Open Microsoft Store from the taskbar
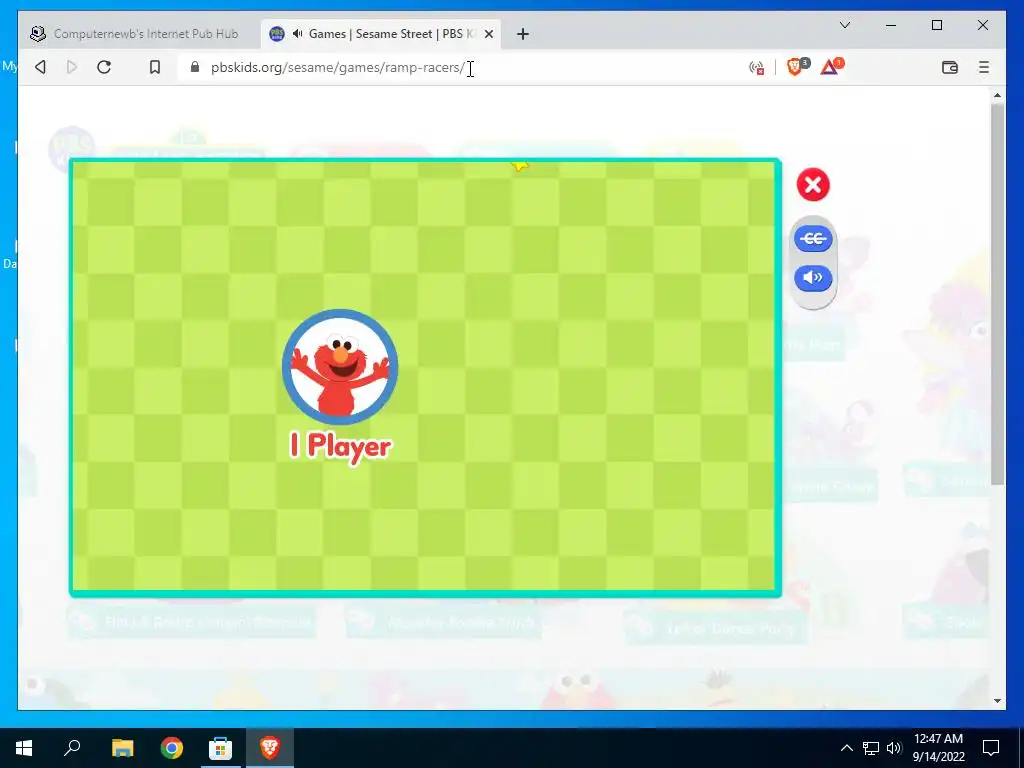The height and width of the screenshot is (768, 1024). tap(220, 748)
